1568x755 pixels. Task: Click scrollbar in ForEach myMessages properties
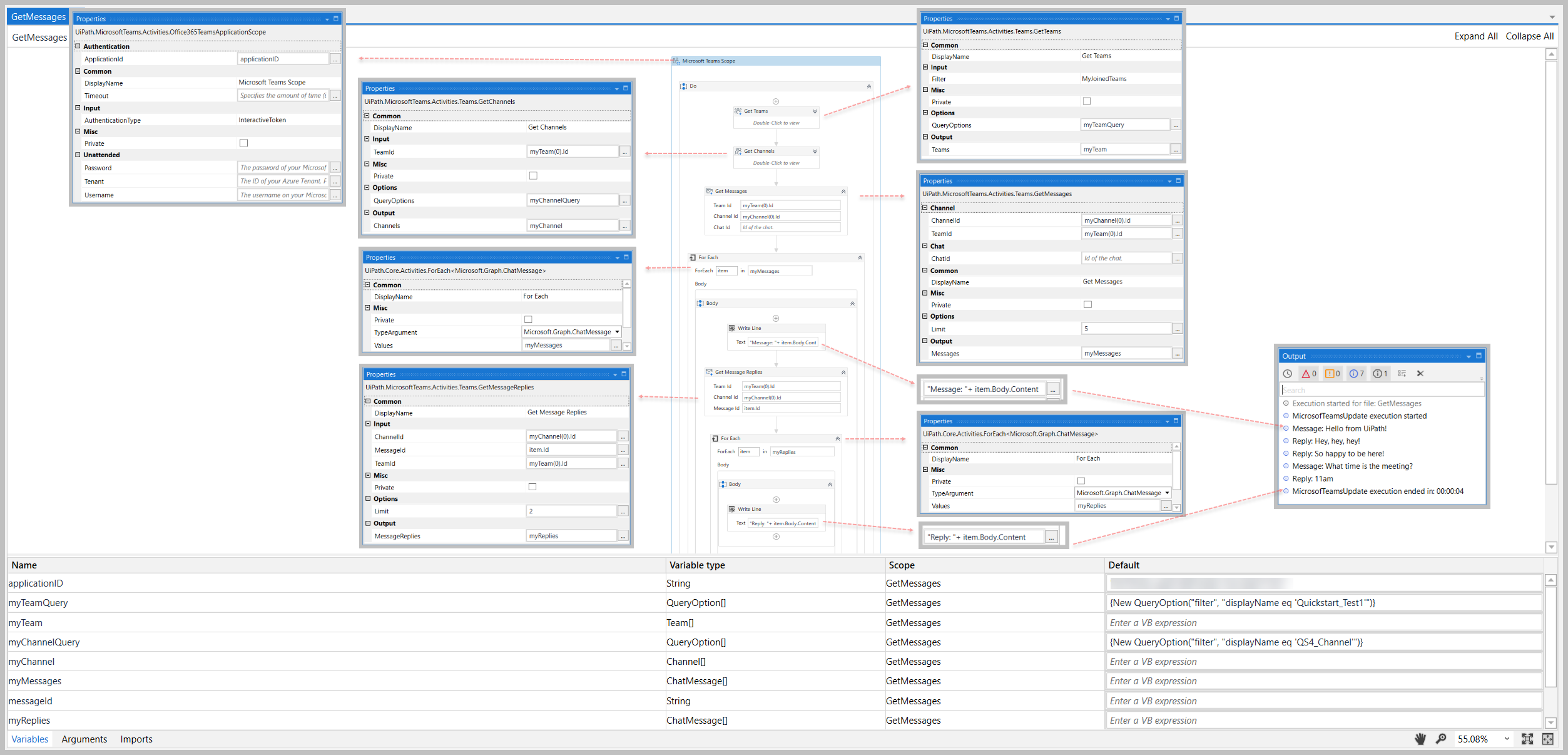click(627, 308)
